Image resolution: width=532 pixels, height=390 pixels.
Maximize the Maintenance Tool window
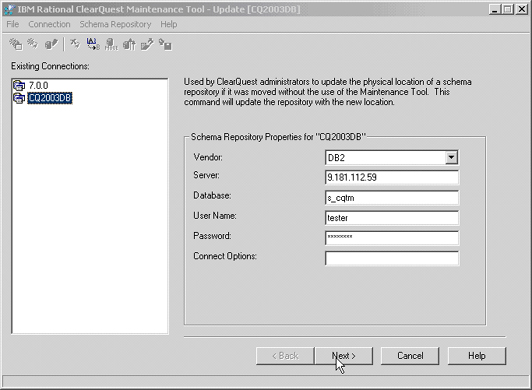[x=508, y=9]
